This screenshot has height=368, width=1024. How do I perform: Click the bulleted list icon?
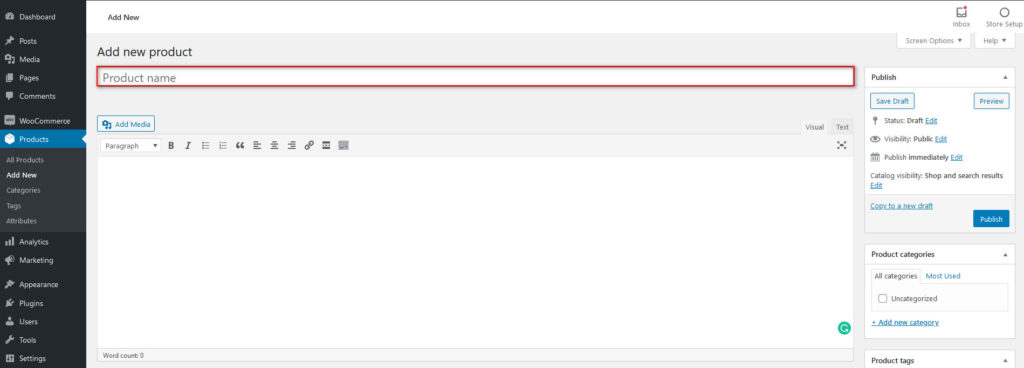205,146
